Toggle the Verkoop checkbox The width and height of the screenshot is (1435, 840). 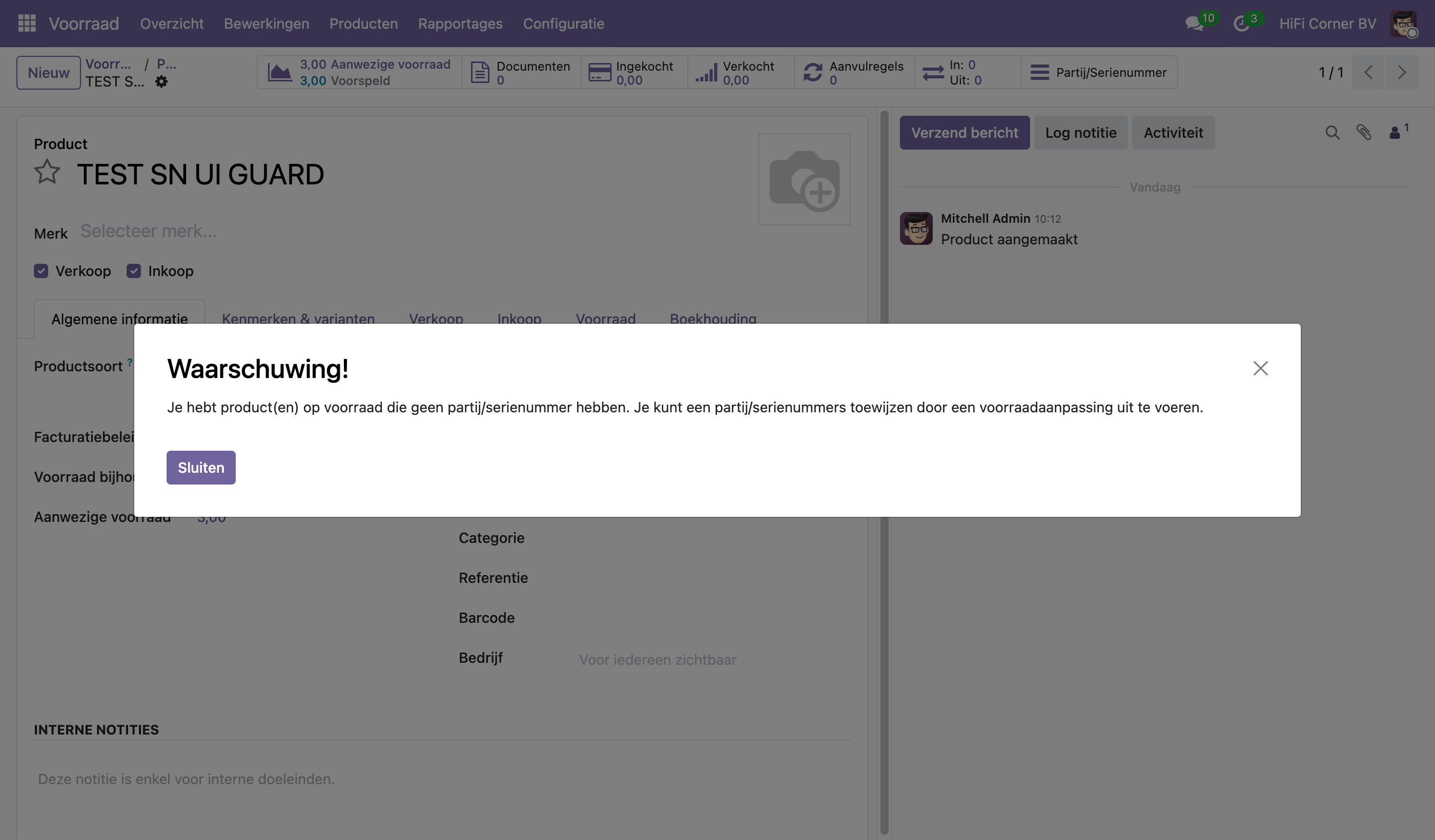tap(41, 271)
